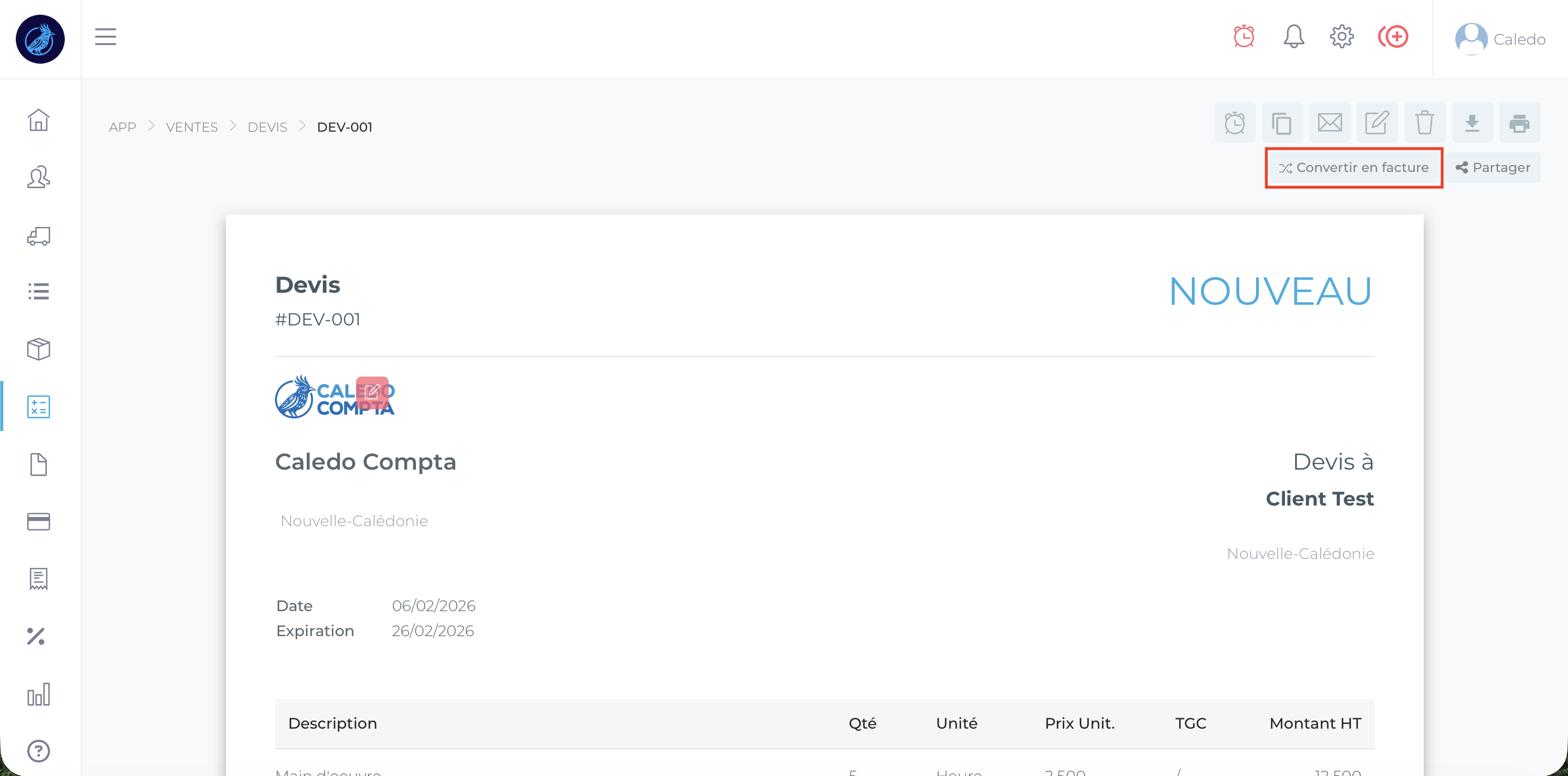The width and height of the screenshot is (1568, 776).
Task: Delete the quote with trash icon
Action: coord(1424,124)
